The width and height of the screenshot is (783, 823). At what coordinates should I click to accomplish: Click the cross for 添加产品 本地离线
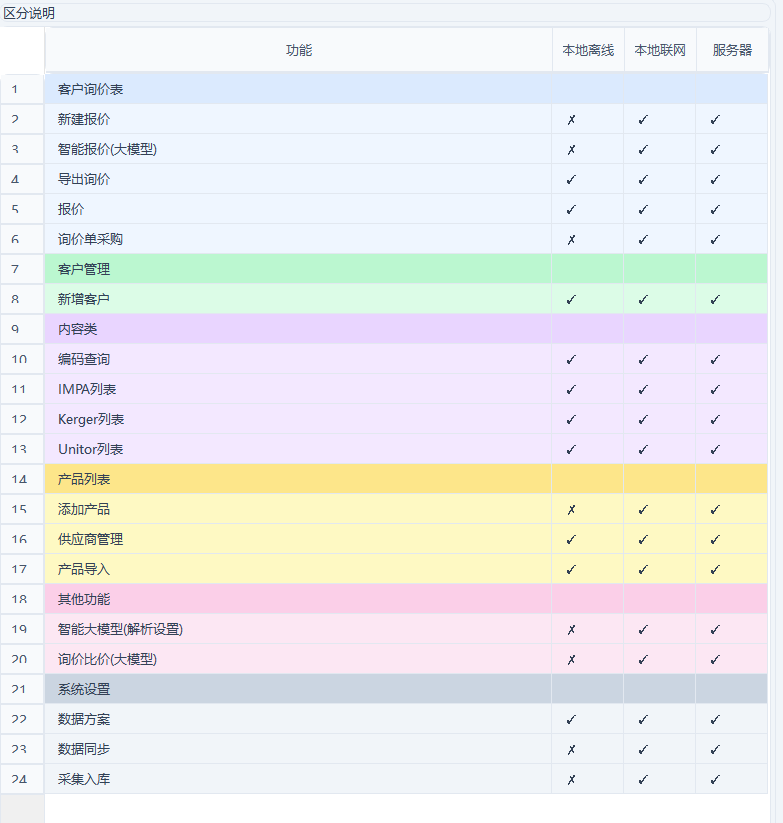(x=572, y=510)
